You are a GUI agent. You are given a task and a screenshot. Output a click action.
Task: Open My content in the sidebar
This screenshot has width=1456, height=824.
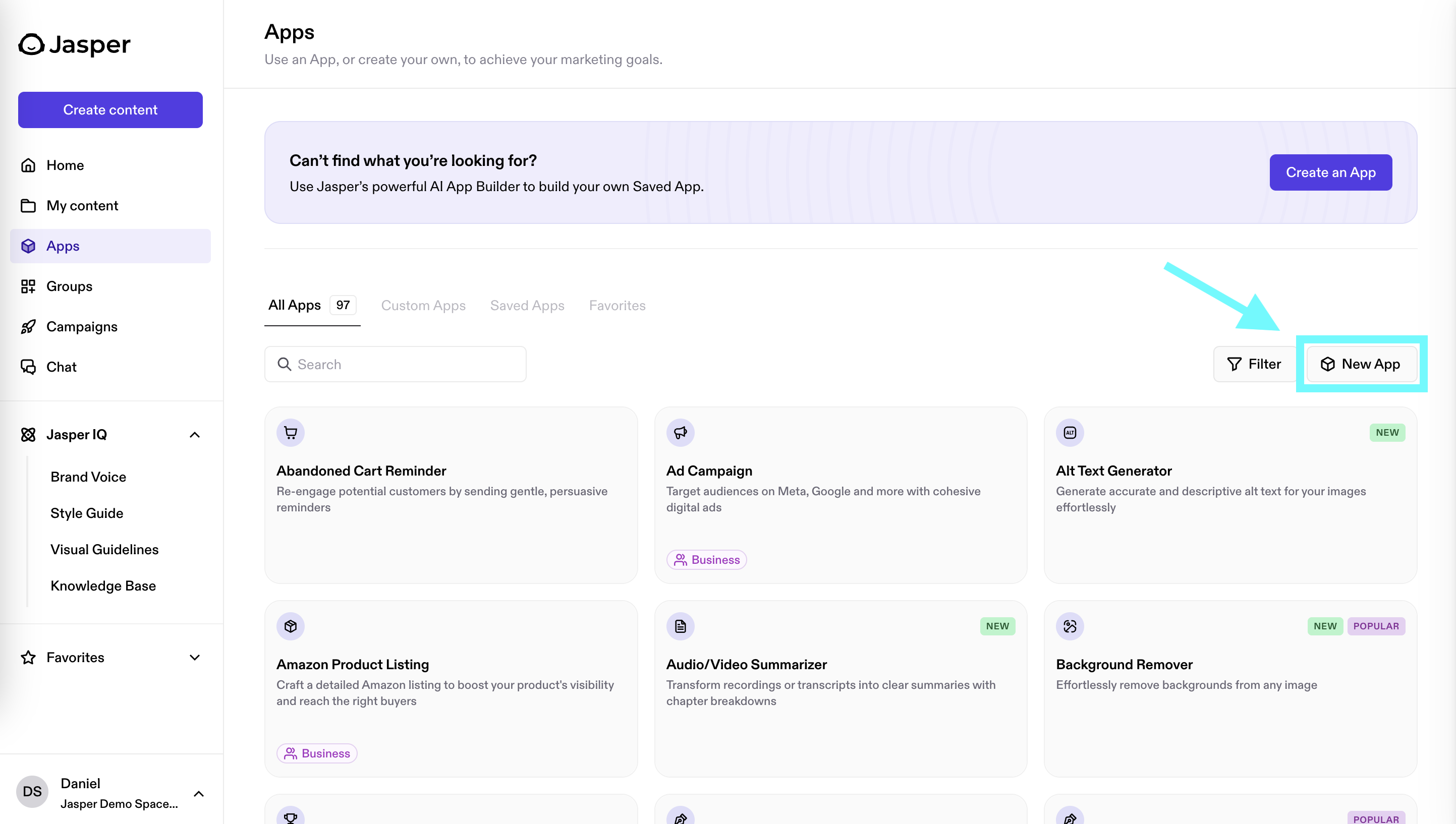(110, 205)
